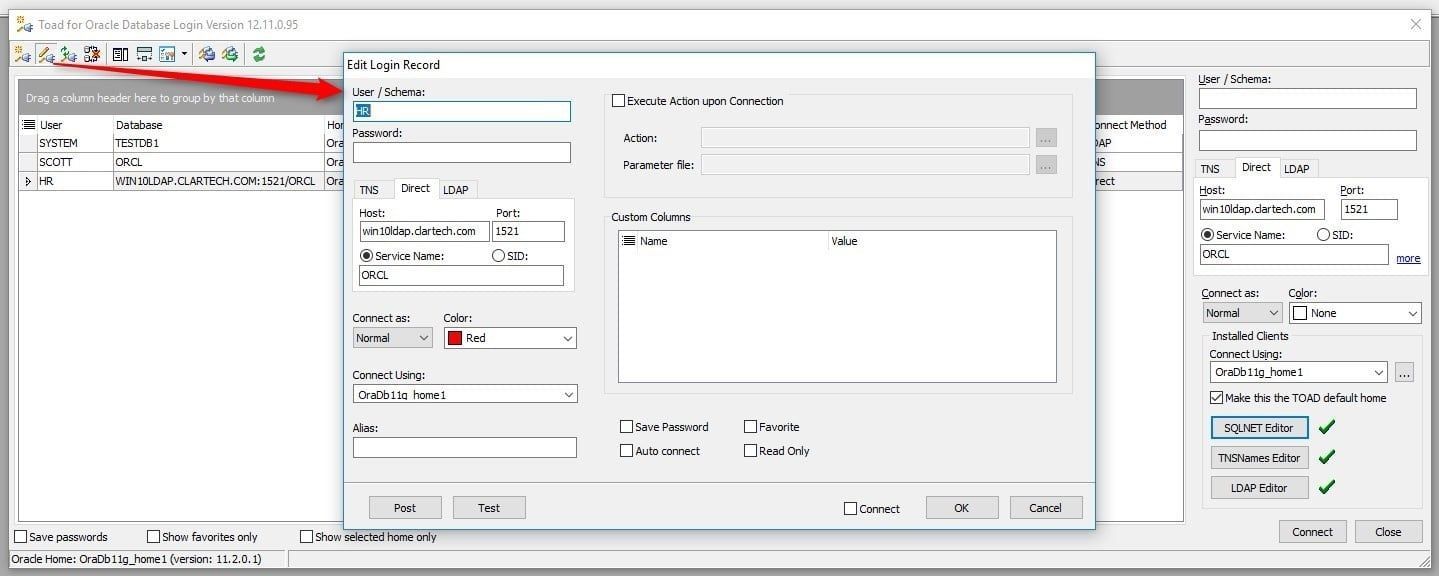Viewport: 1439px width, 576px height.
Task: Switch to Direct tab in main login window
Action: click(1256, 168)
